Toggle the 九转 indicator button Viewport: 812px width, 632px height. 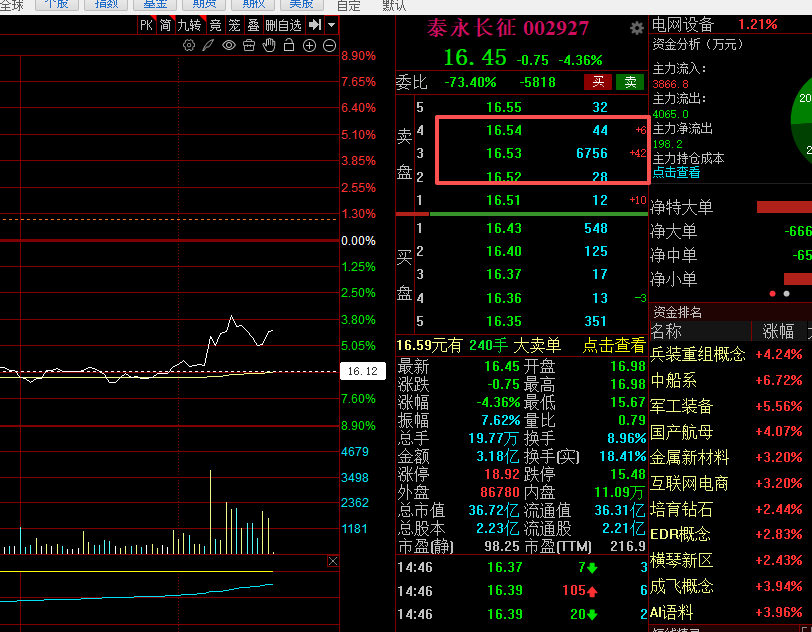click(190, 25)
